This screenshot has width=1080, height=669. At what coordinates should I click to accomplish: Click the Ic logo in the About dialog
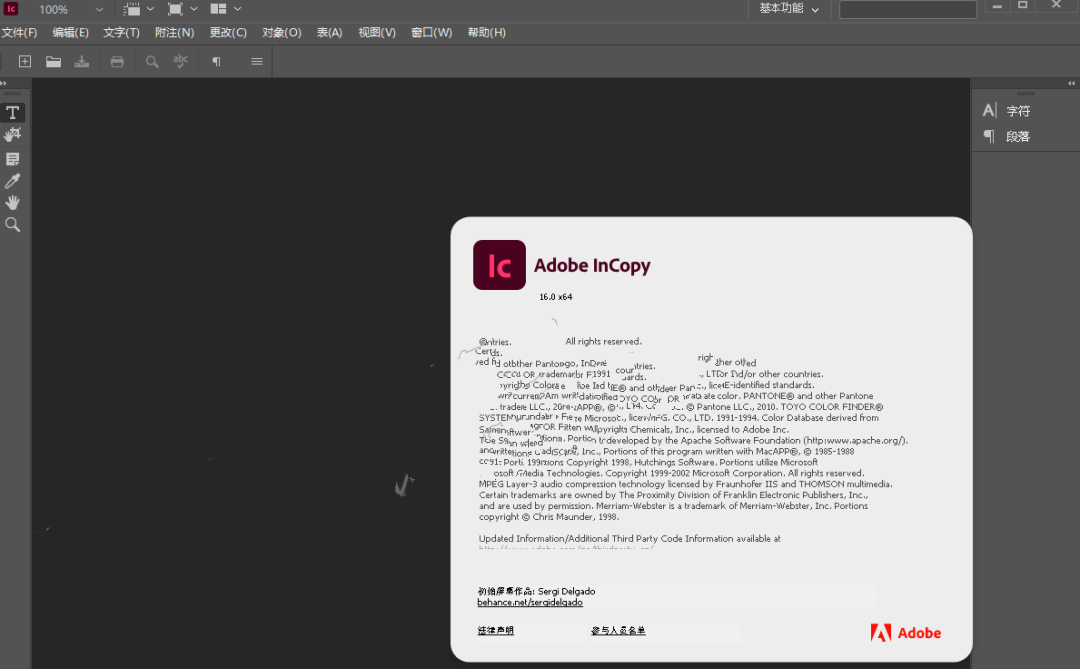499,265
